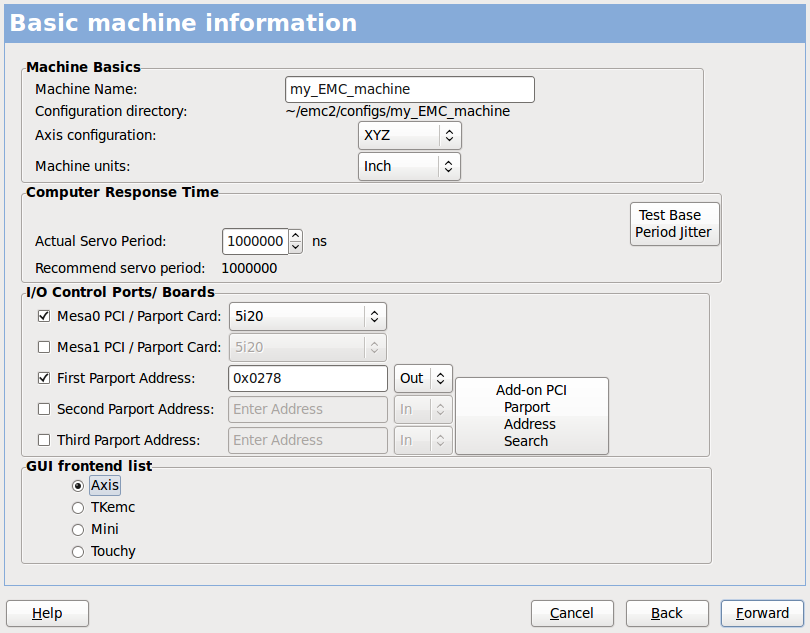Uncheck the First Parport Address checkbox
Viewport: 810px width, 633px height.
click(43, 378)
